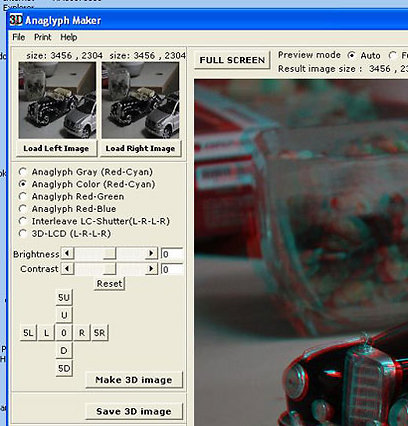The height and width of the screenshot is (426, 408).
Task: Click the D shift-down button
Action: pyautogui.click(x=64, y=351)
